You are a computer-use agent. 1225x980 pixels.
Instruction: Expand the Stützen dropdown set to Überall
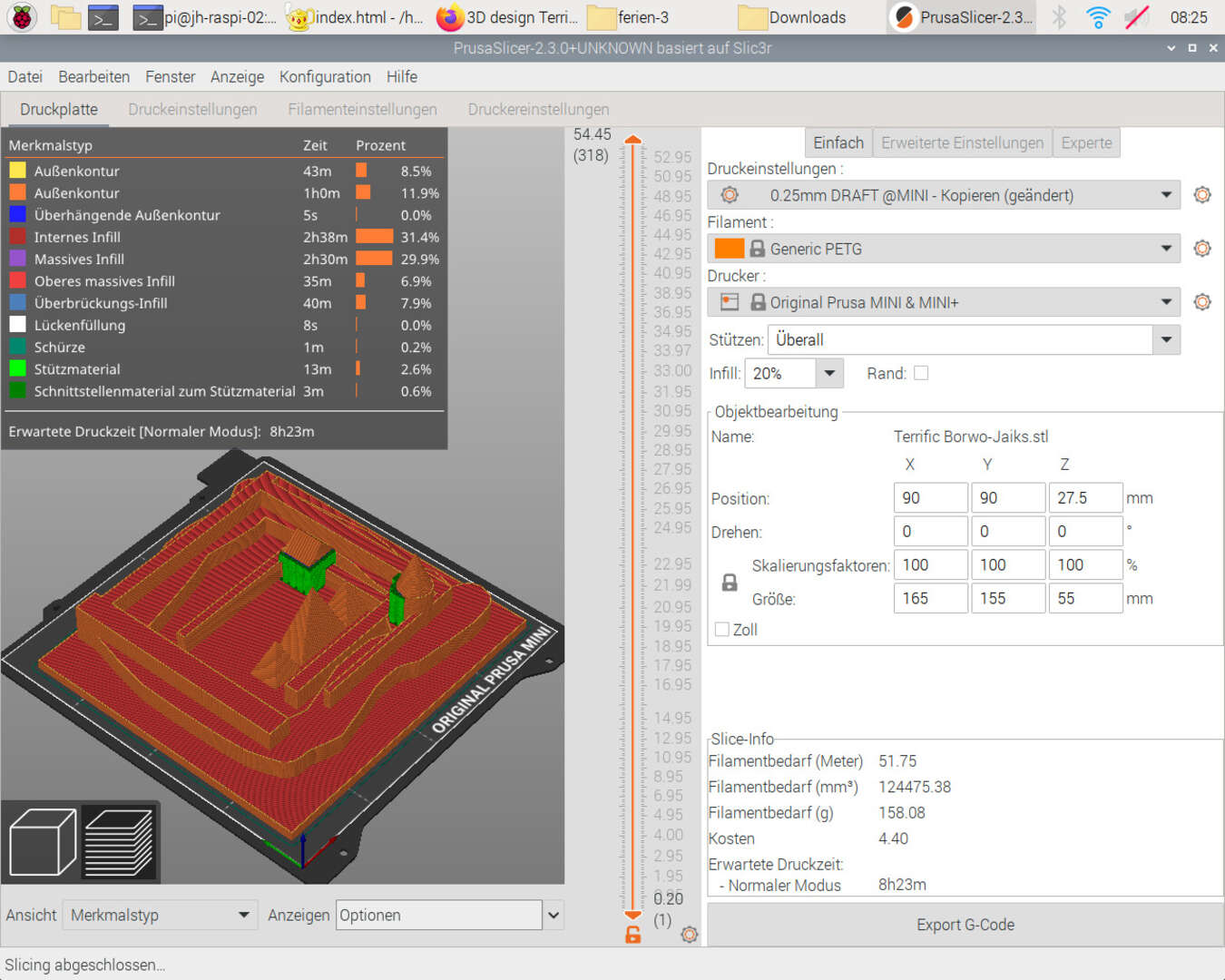tap(1166, 340)
